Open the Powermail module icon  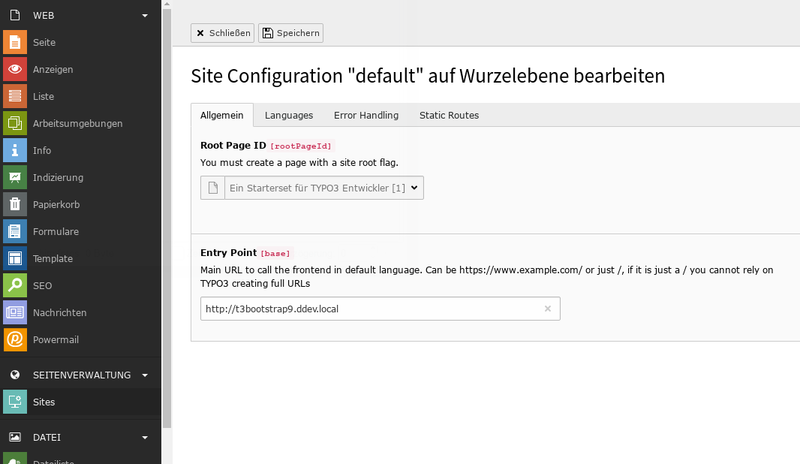pos(14,340)
